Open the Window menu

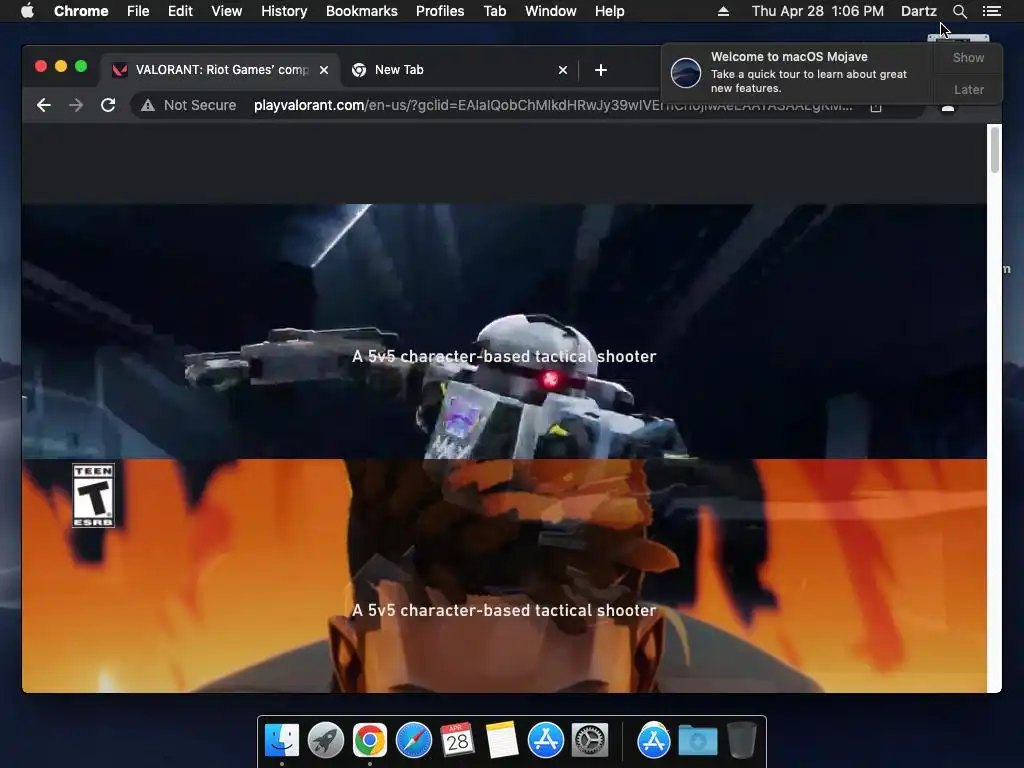coord(551,11)
